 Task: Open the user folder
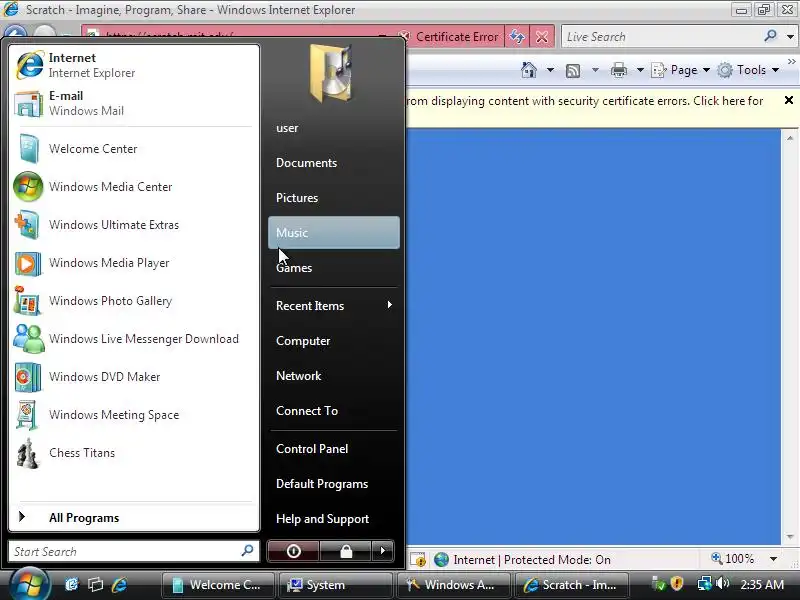pyautogui.click(x=334, y=128)
